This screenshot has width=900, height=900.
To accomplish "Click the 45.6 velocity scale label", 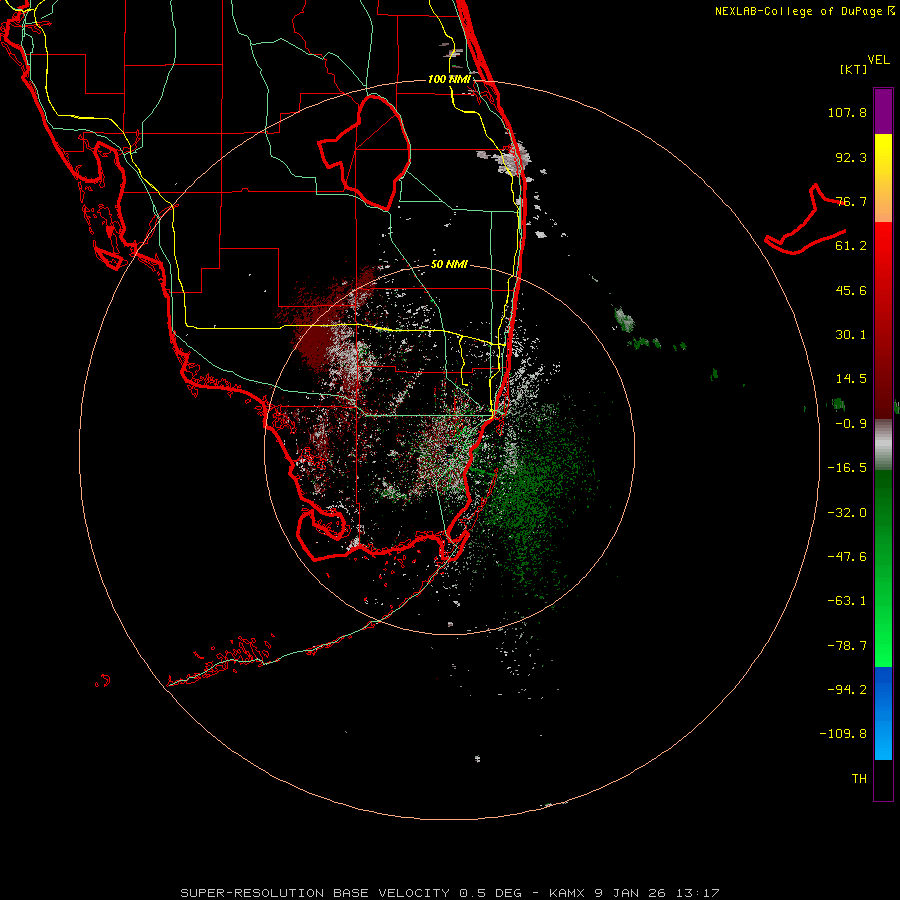I will click(x=851, y=290).
